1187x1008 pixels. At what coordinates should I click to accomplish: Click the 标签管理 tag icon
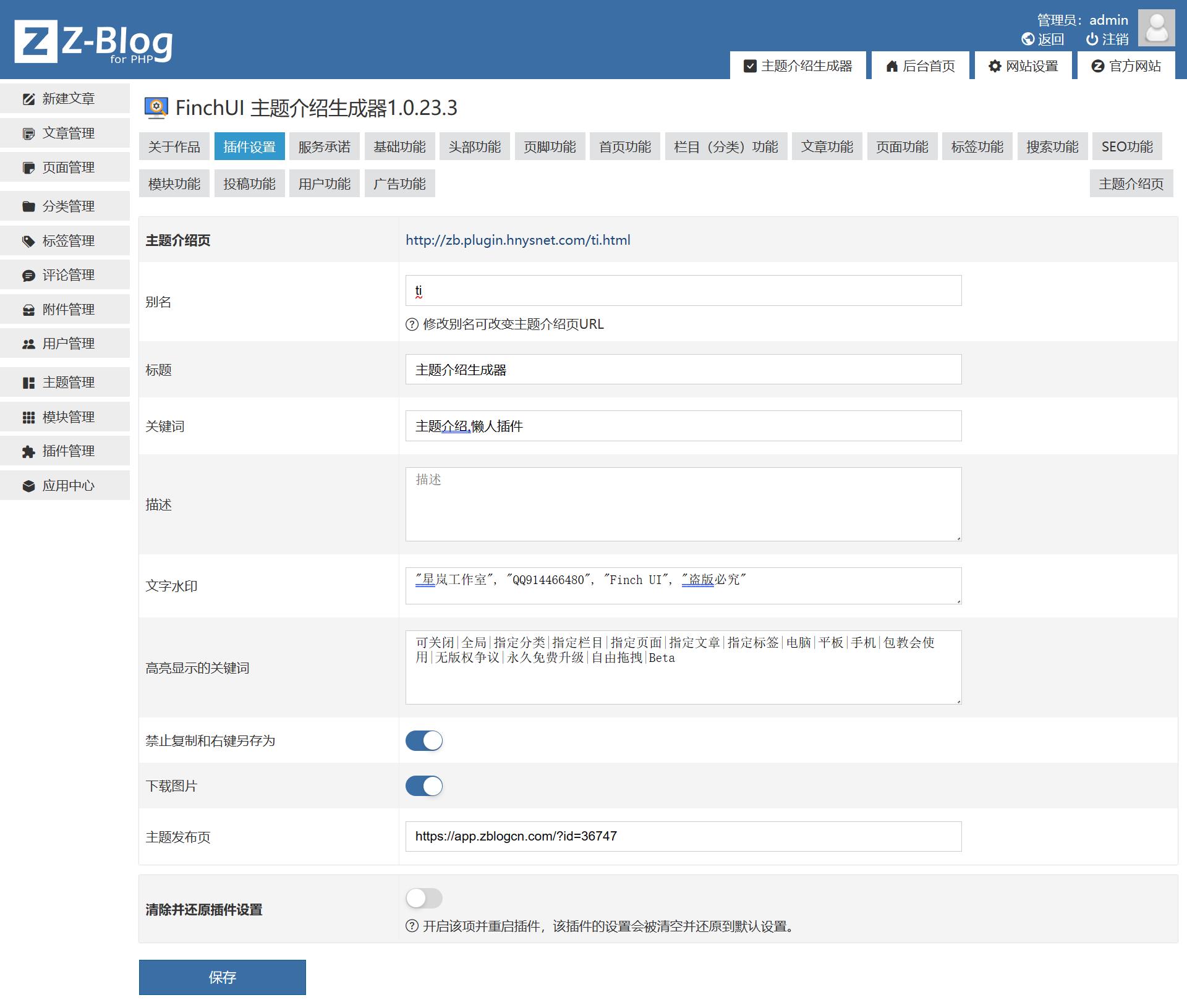point(28,241)
